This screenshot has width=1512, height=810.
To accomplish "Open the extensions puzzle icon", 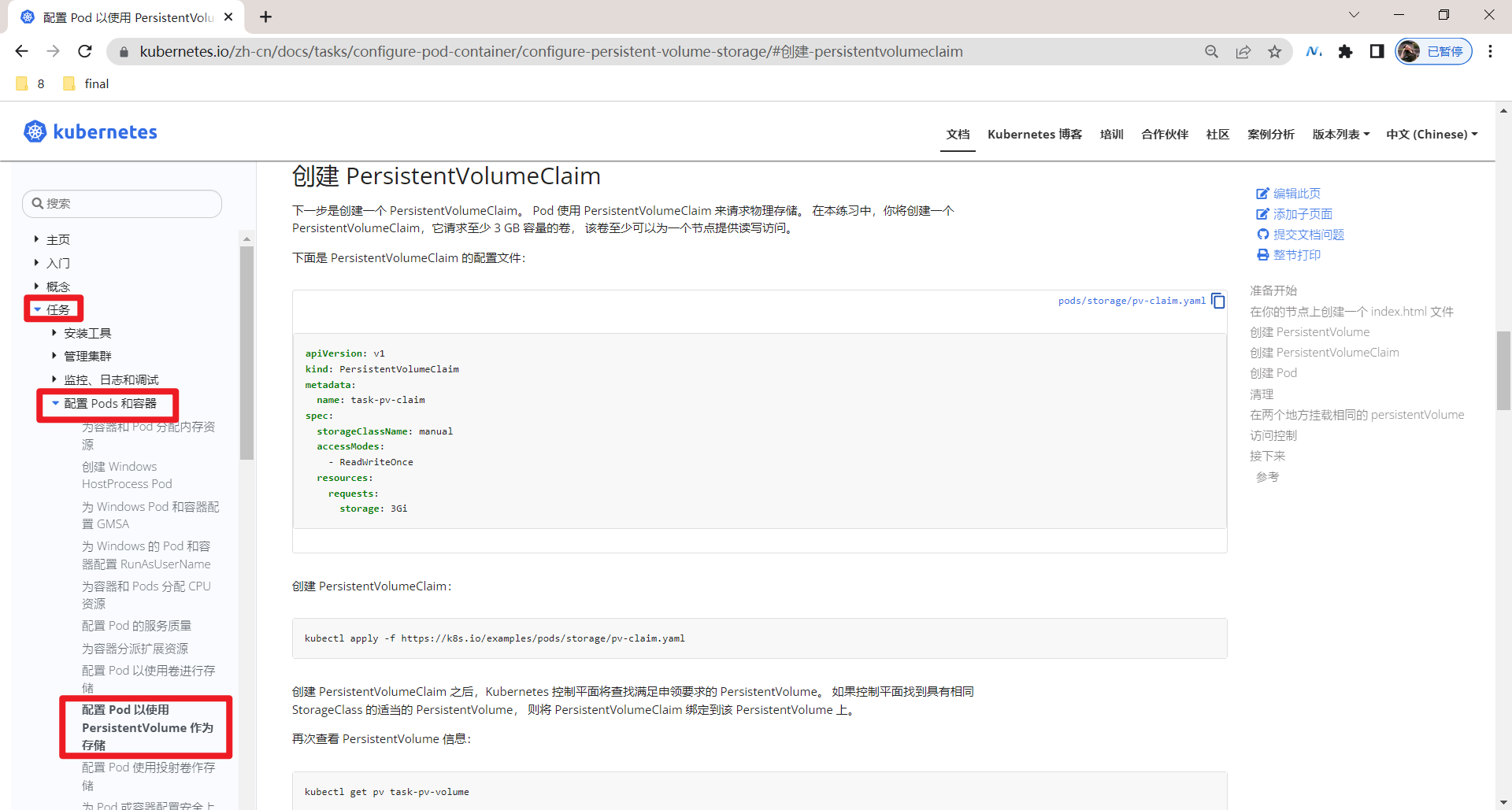I will click(x=1345, y=52).
